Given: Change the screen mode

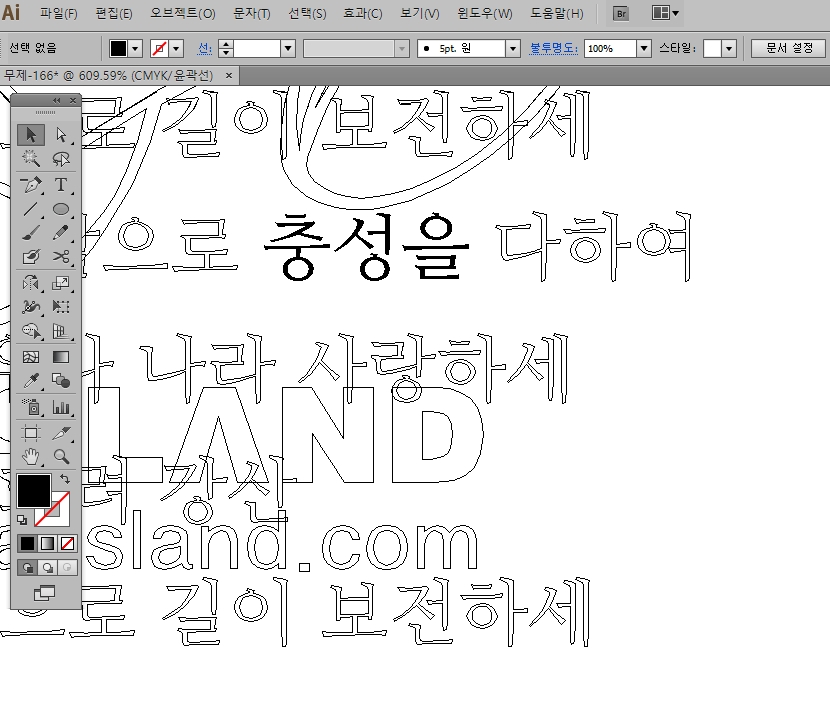Looking at the screenshot, I should click(44, 593).
